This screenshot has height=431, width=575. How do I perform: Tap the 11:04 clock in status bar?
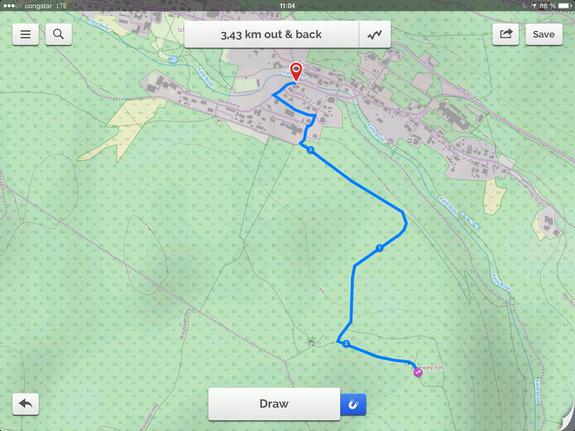(287, 6)
